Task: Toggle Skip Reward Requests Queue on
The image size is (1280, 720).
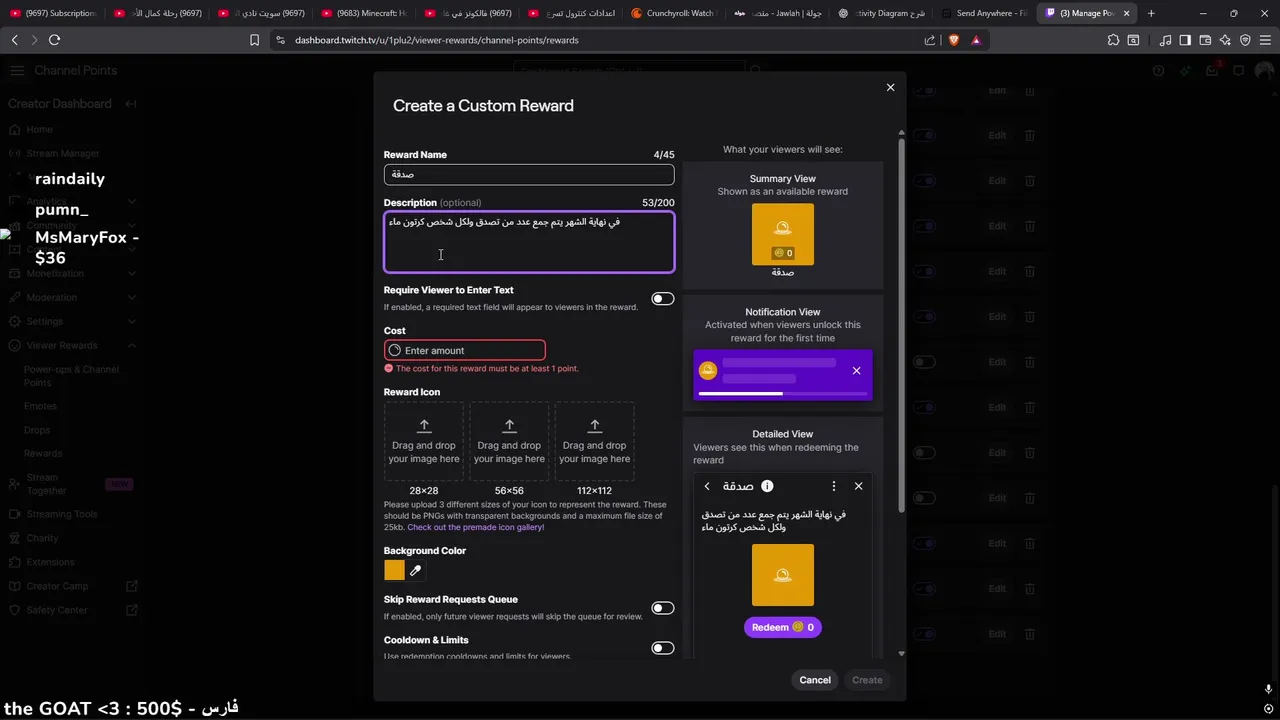Action: (x=662, y=608)
